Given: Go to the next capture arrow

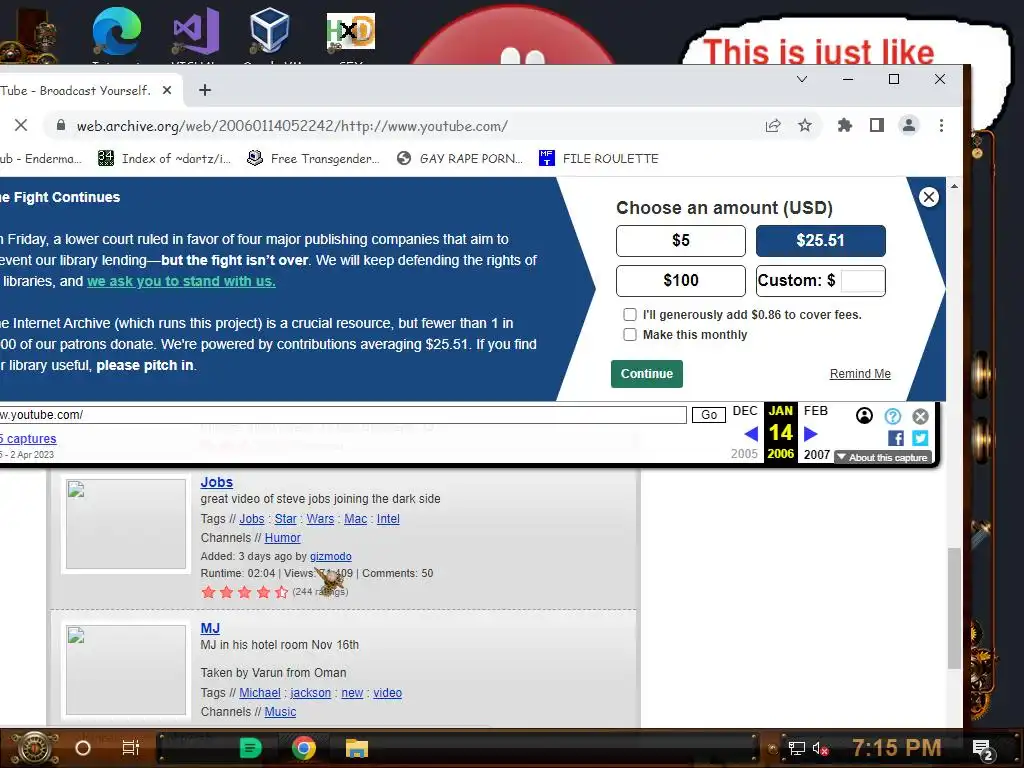Looking at the screenshot, I should [x=810, y=434].
